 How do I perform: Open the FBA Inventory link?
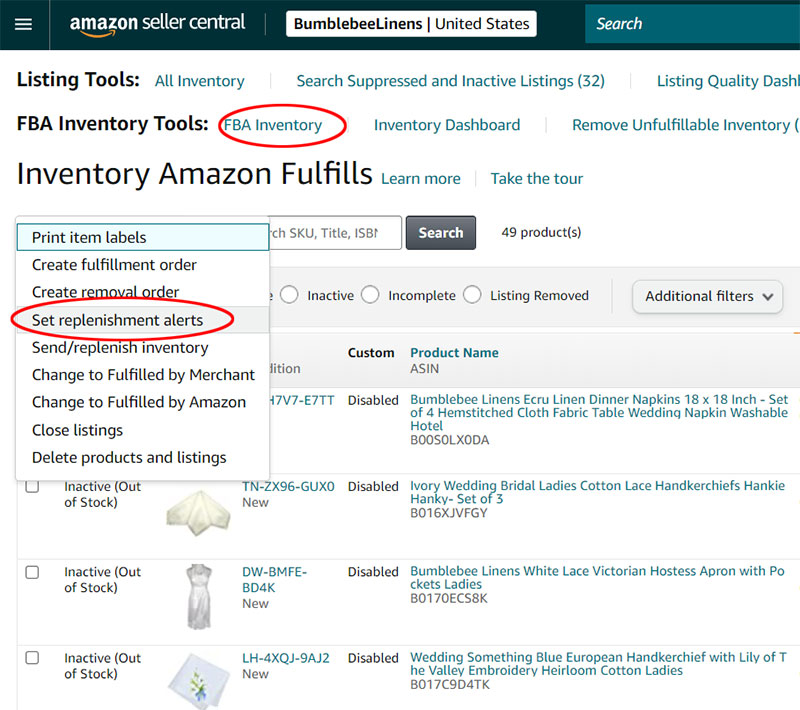(273, 125)
